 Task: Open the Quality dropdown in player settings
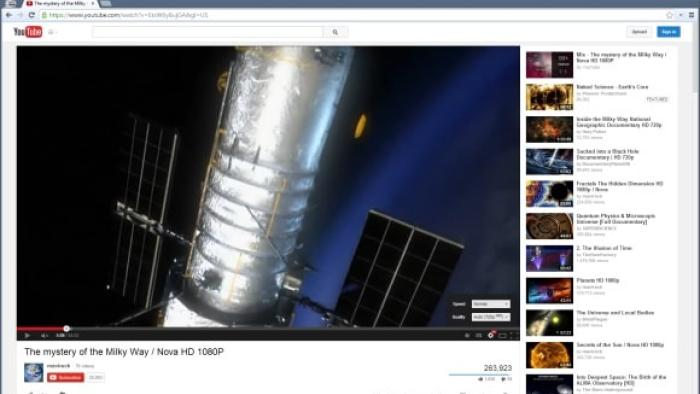point(491,317)
